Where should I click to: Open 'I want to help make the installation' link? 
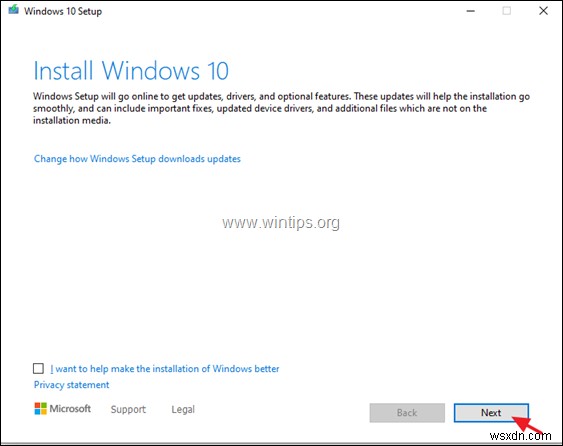pyautogui.click(x=165, y=369)
